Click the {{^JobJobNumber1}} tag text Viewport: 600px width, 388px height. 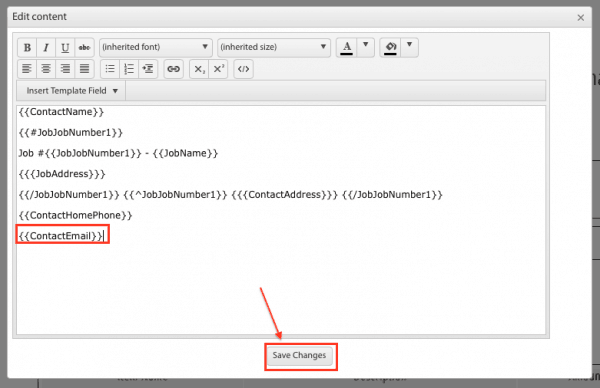[x=175, y=195]
